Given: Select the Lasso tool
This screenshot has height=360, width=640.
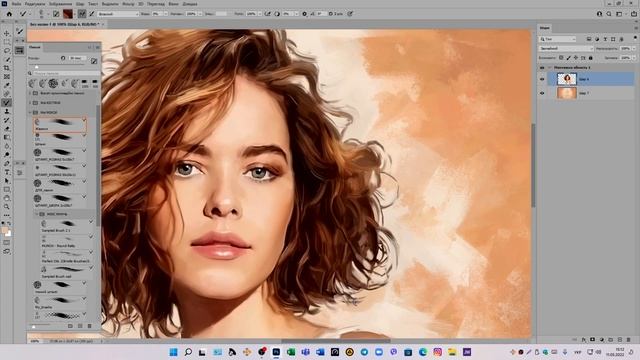Looking at the screenshot, I should pos(7,51).
